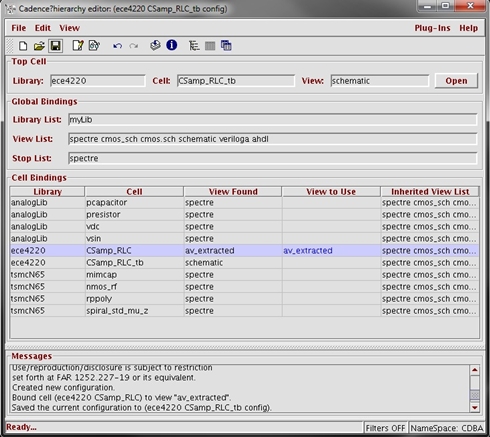This screenshot has width=490, height=437.
Task: Click the Update icon with download arrow
Action: click(155, 45)
